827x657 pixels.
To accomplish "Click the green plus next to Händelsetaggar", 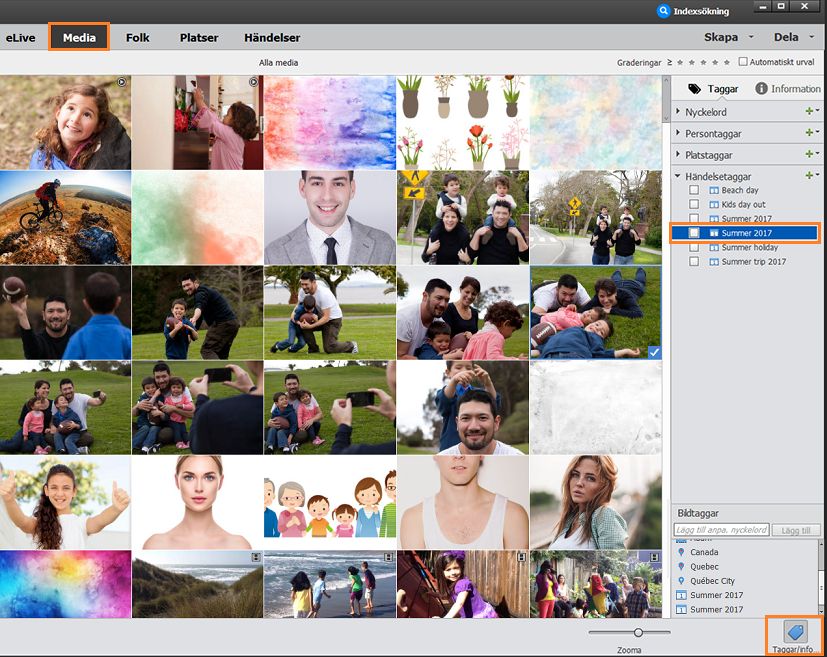I will pos(809,176).
